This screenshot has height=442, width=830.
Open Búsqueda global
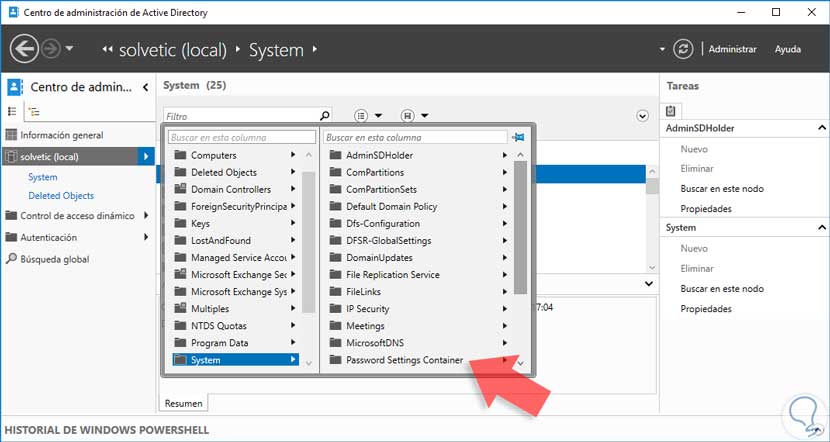click(55, 259)
